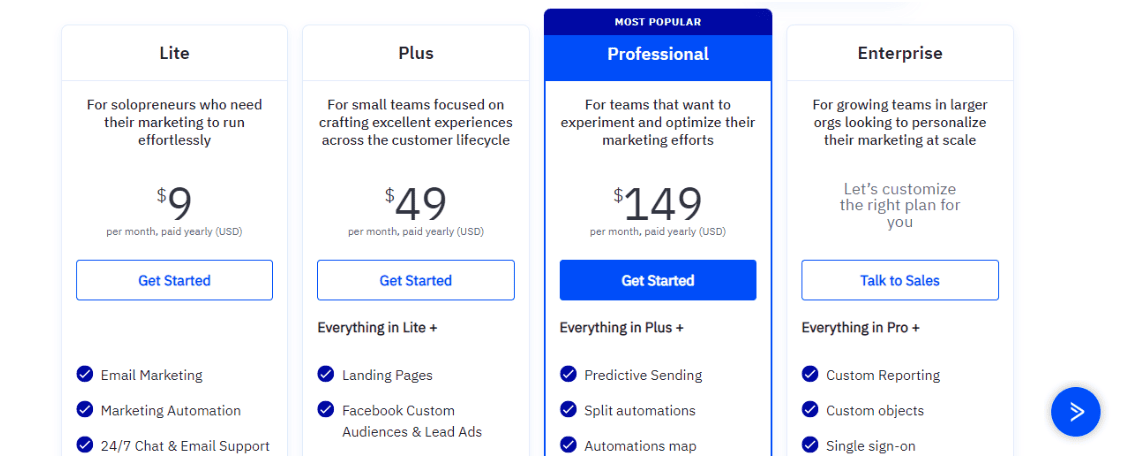Select the Professional plan header
Screen dimensions: 1124x466
pyautogui.click(x=658, y=54)
